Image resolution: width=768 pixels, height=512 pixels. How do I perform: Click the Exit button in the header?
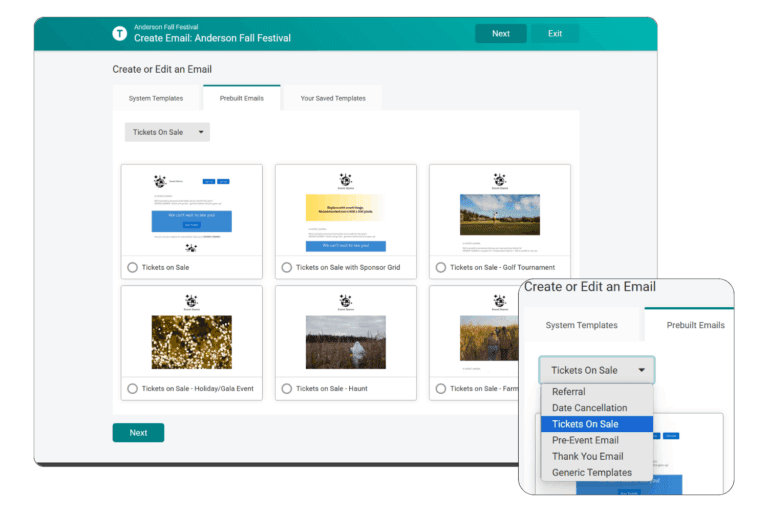click(555, 34)
